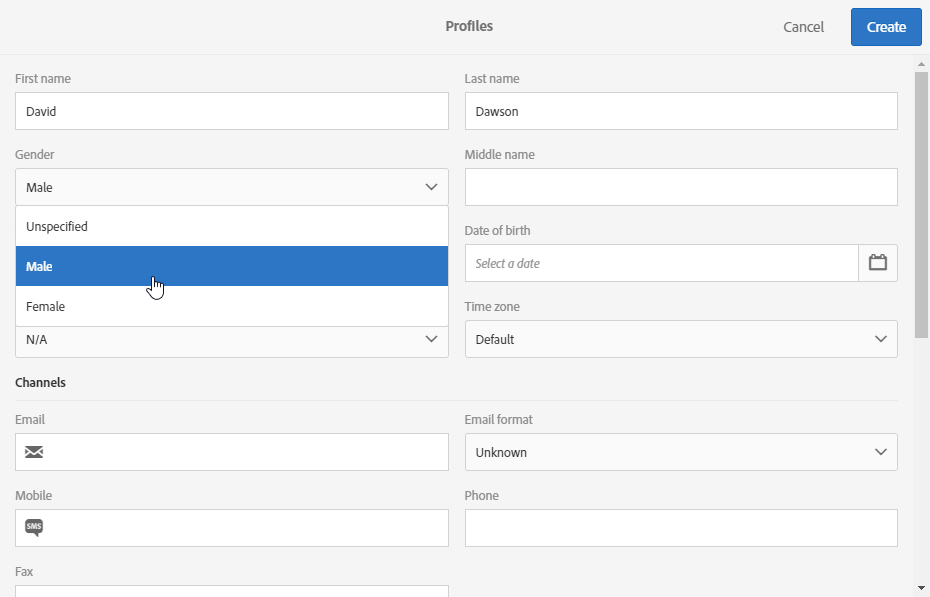This screenshot has height=597, width=930.
Task: Click the First name input field
Action: point(232,111)
